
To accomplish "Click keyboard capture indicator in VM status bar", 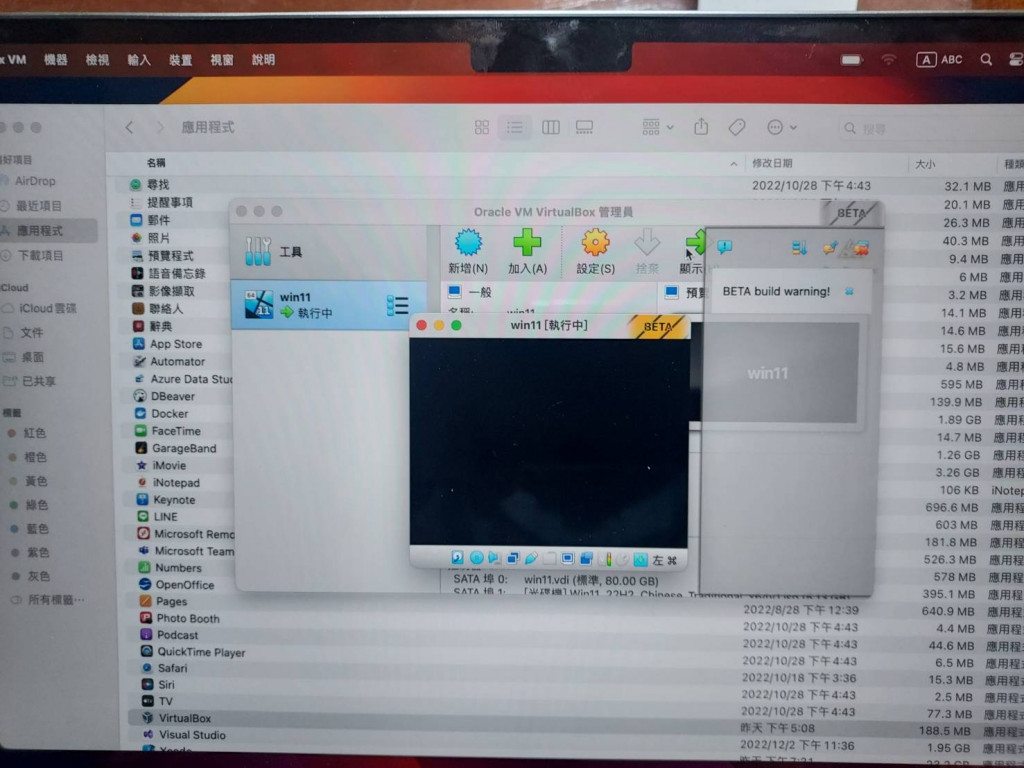I will pyautogui.click(x=640, y=560).
